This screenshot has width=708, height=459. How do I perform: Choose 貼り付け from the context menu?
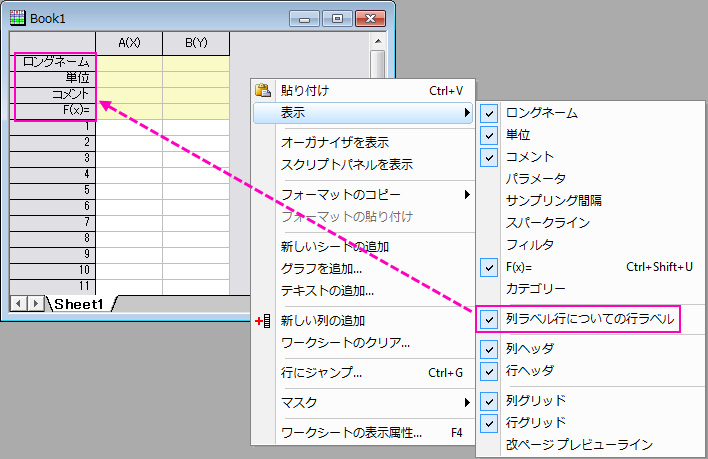[x=363, y=91]
